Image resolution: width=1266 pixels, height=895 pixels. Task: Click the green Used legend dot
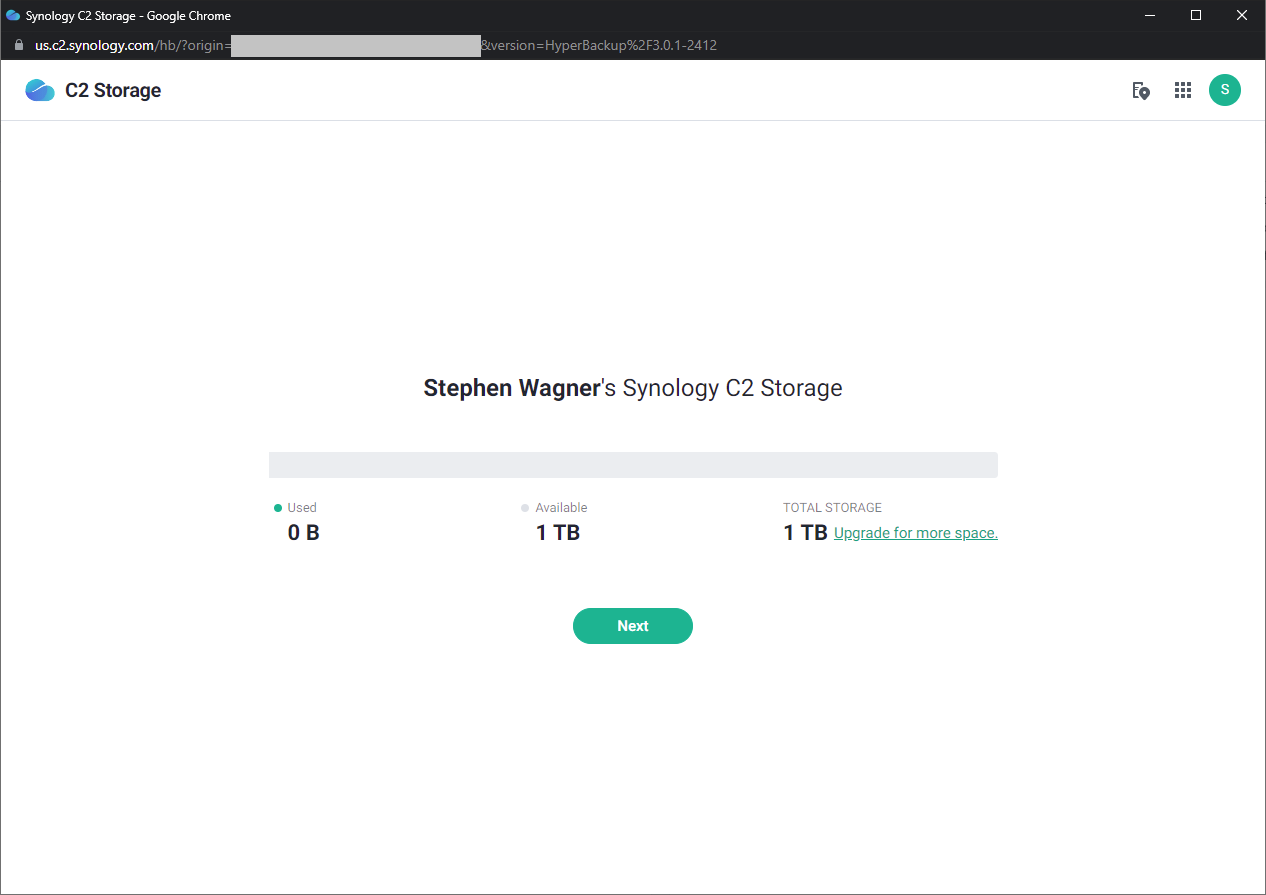coord(278,508)
